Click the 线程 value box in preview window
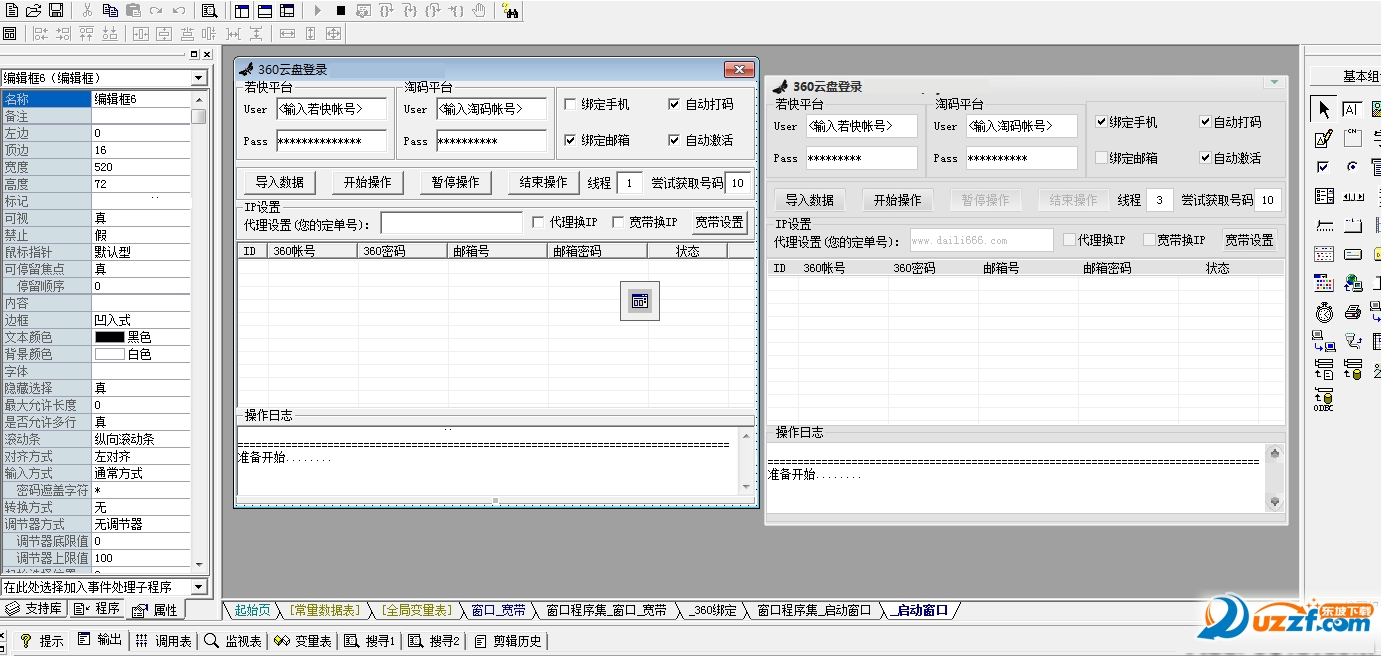Screen dimensions: 1381x656 [x=1159, y=200]
